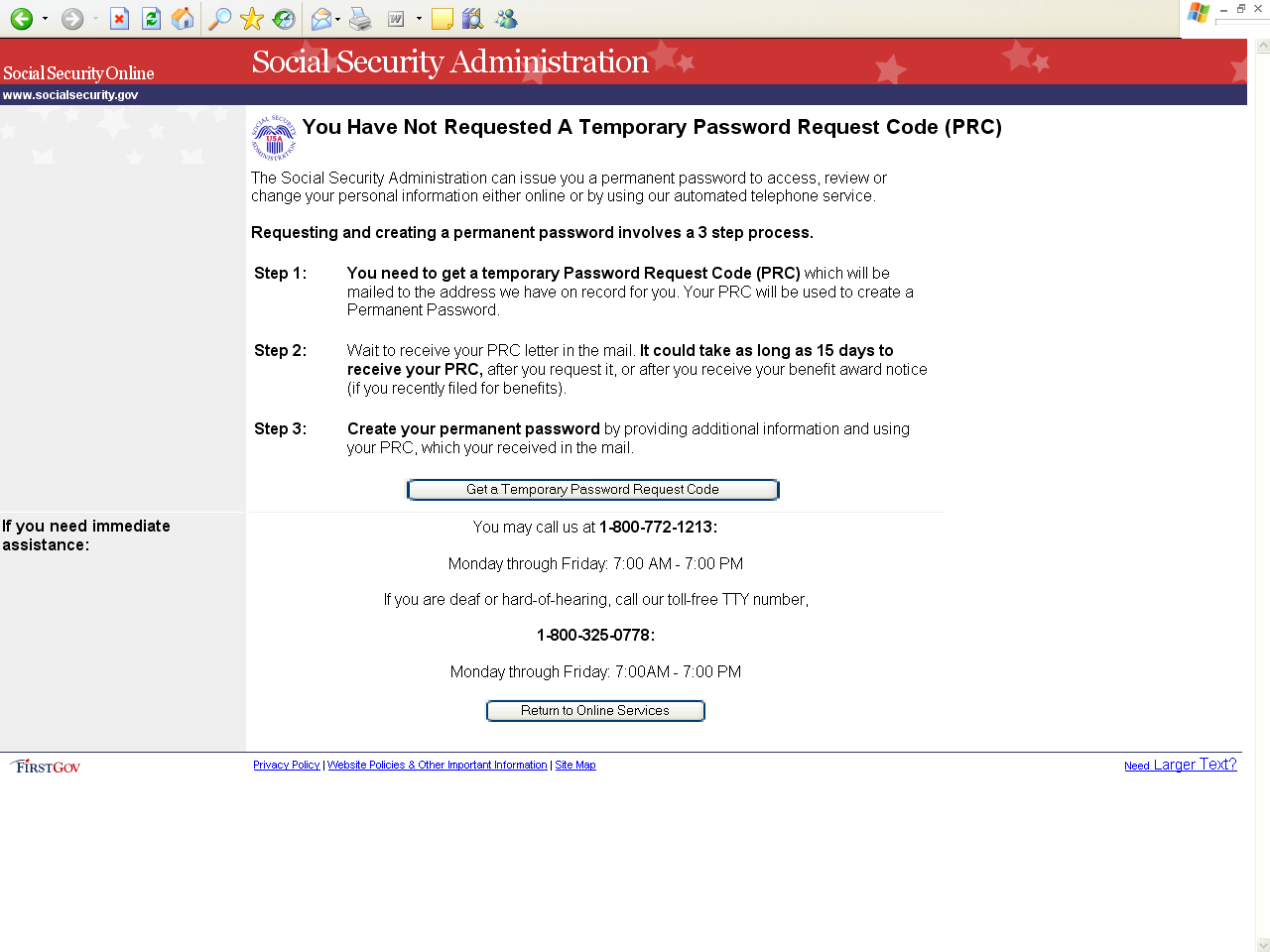Click the Social Security Administration seal
The width and height of the screenshot is (1270, 952).
coord(274,138)
